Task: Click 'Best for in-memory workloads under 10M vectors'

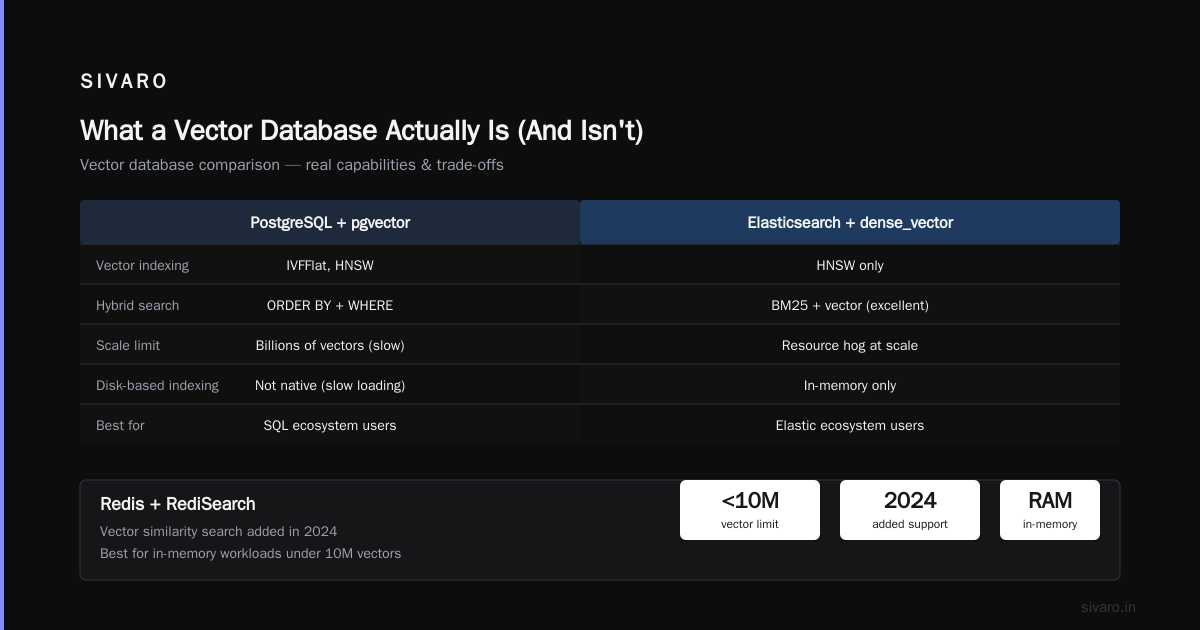Action: [250, 553]
